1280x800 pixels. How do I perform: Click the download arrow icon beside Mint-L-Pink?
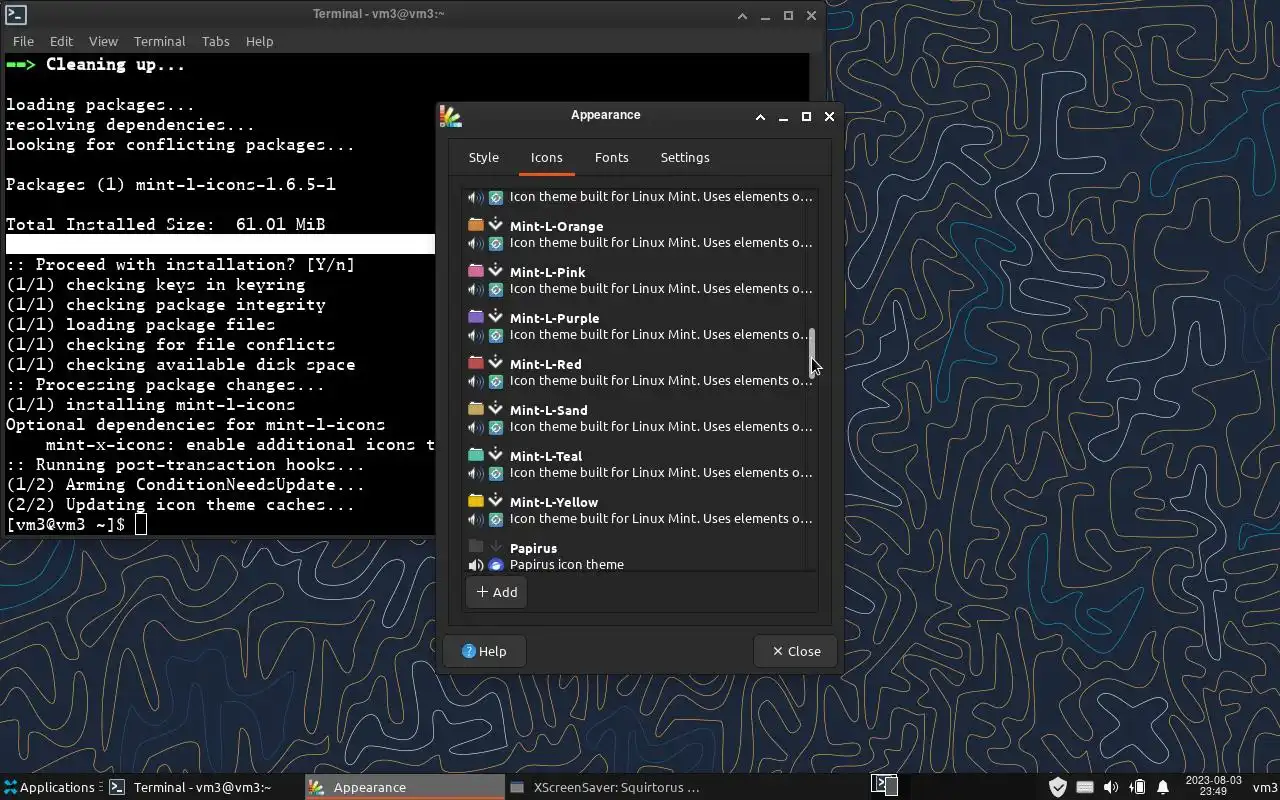tap(495, 271)
